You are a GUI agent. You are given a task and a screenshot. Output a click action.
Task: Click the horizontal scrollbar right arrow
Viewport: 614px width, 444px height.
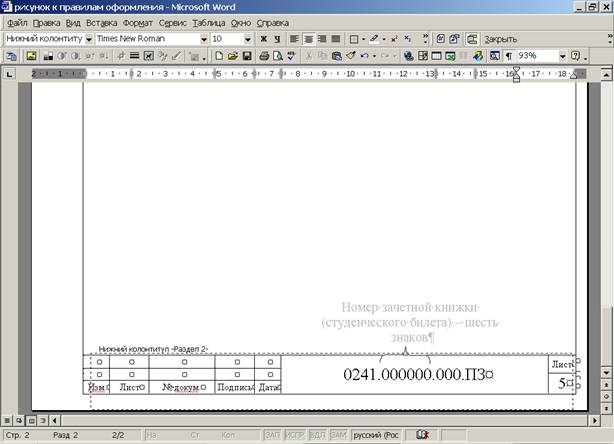[595, 421]
